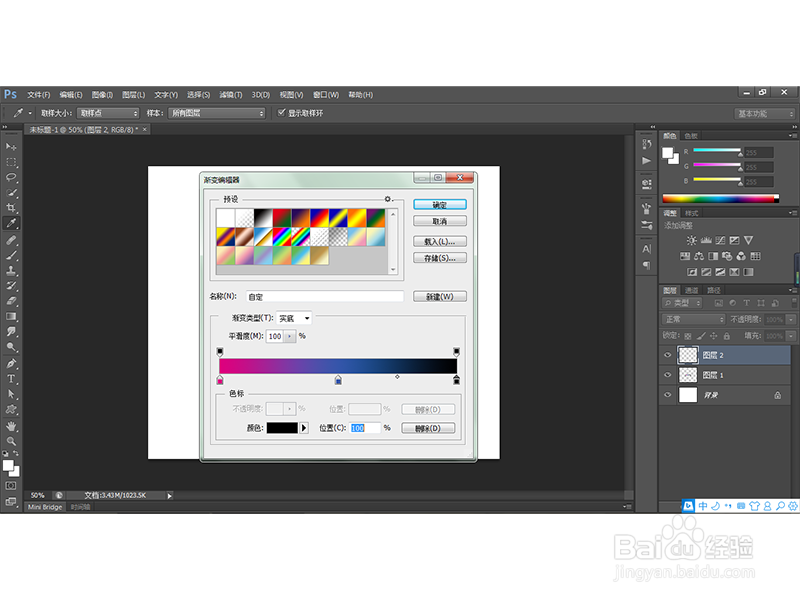The height and width of the screenshot is (600, 800).
Task: Select the Lasso tool
Action: coord(11,178)
